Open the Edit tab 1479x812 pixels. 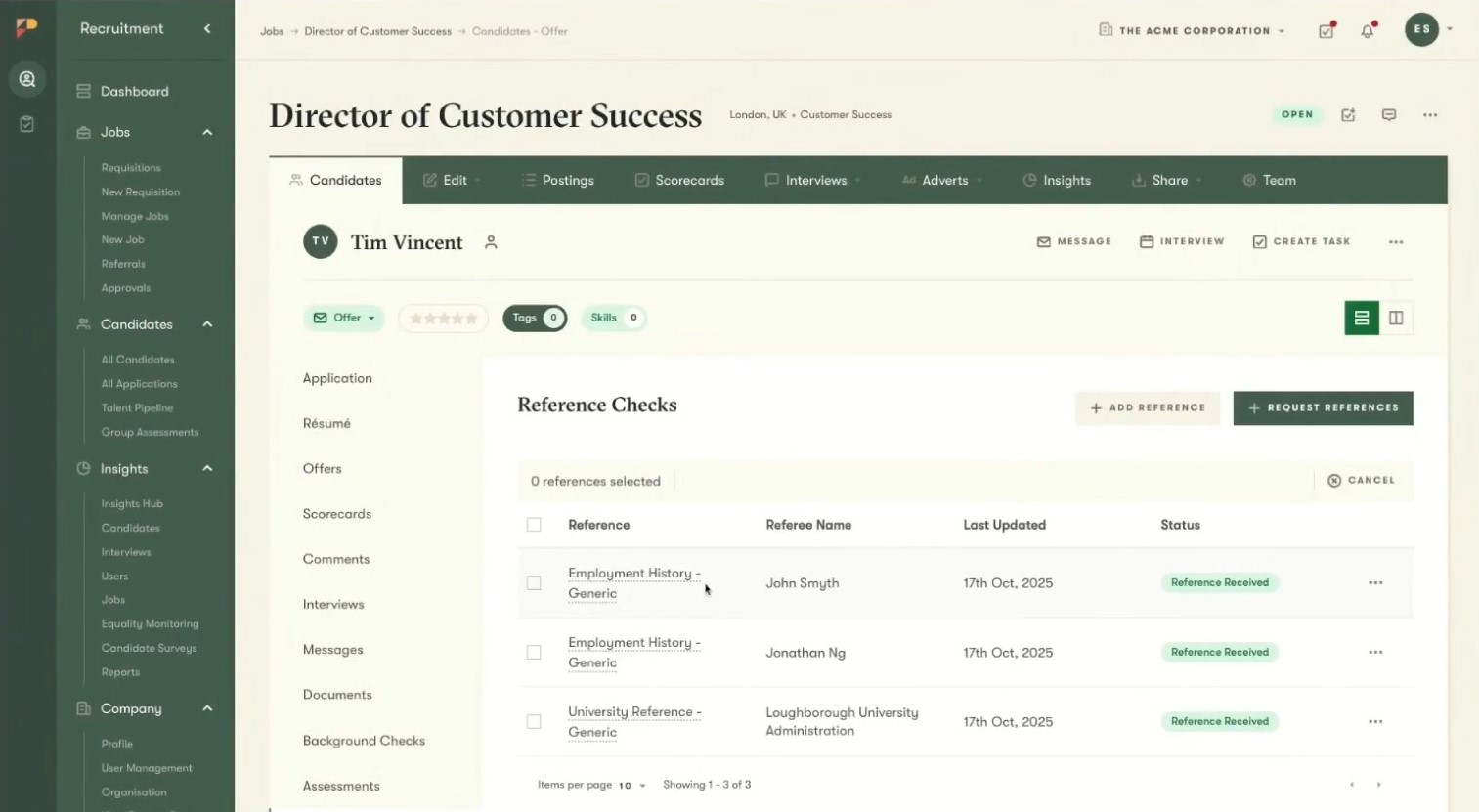point(452,181)
